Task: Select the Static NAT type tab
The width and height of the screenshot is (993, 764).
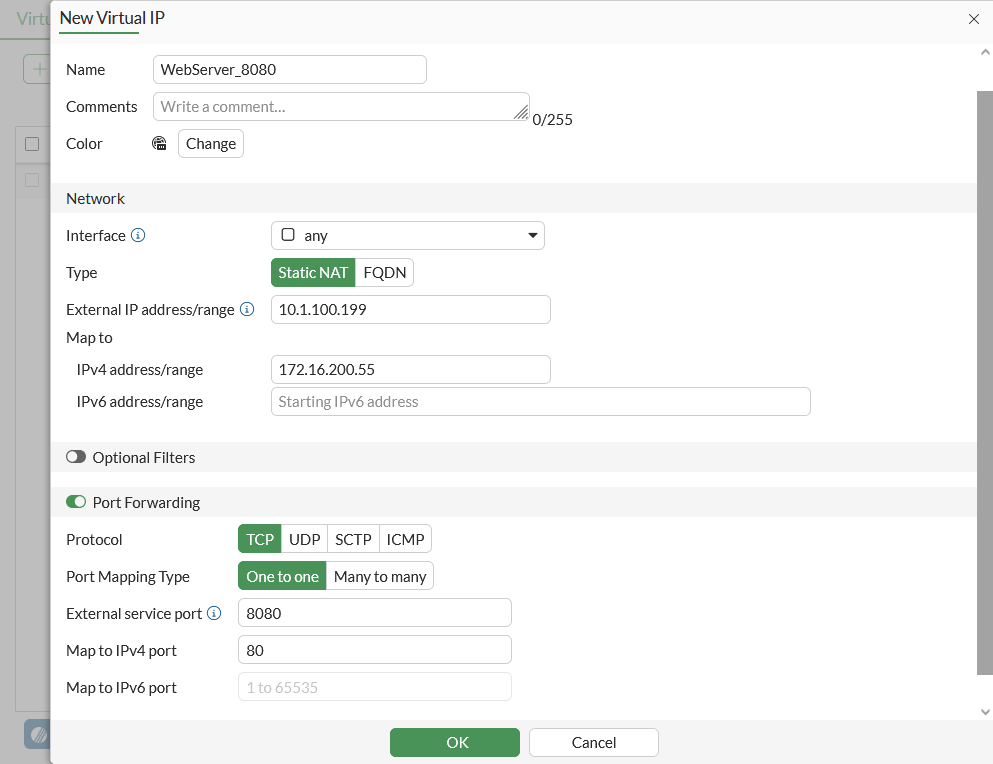Action: pos(313,272)
